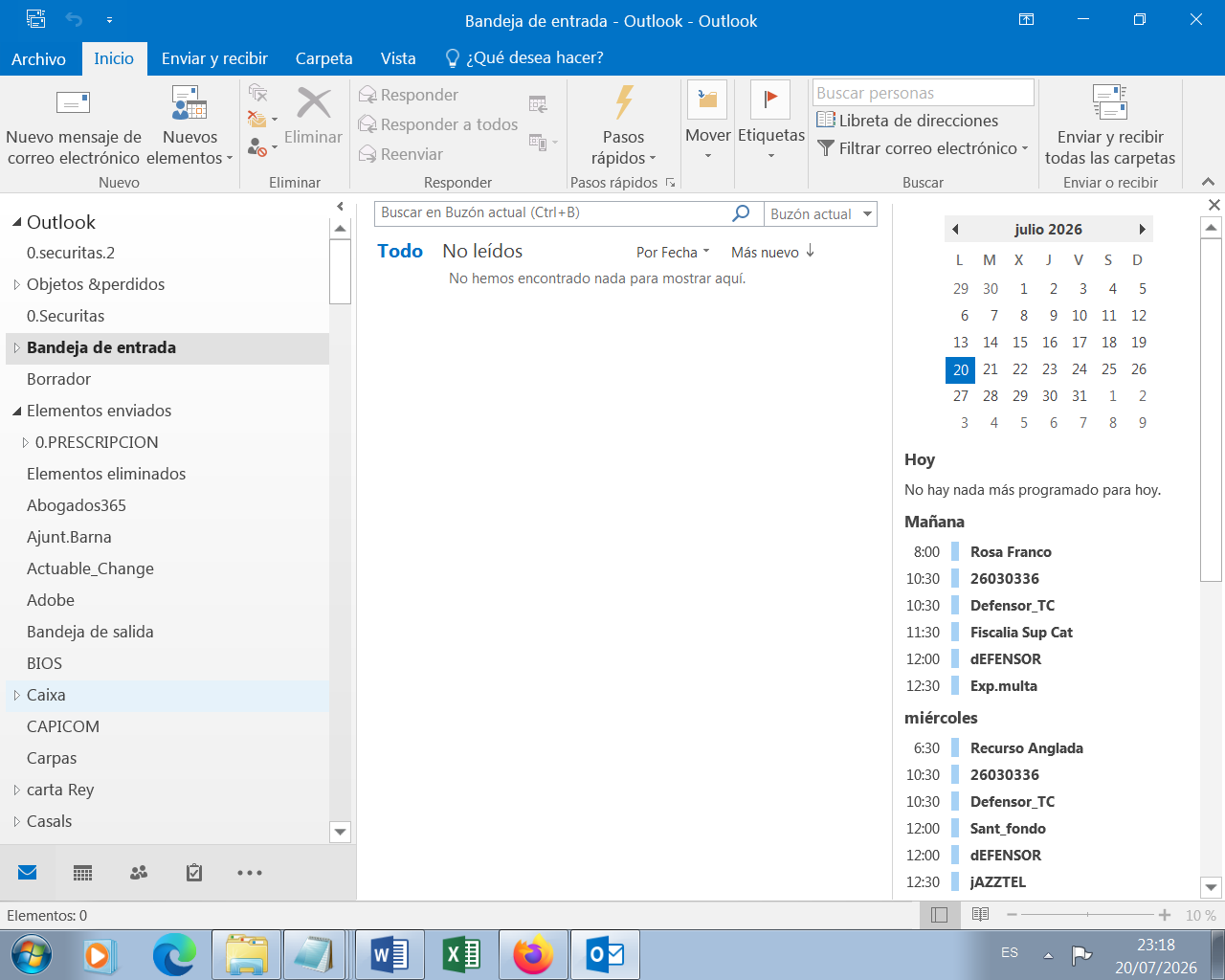Switch to Normal view in status bar
This screenshot has height=980, width=1225.
[940, 915]
